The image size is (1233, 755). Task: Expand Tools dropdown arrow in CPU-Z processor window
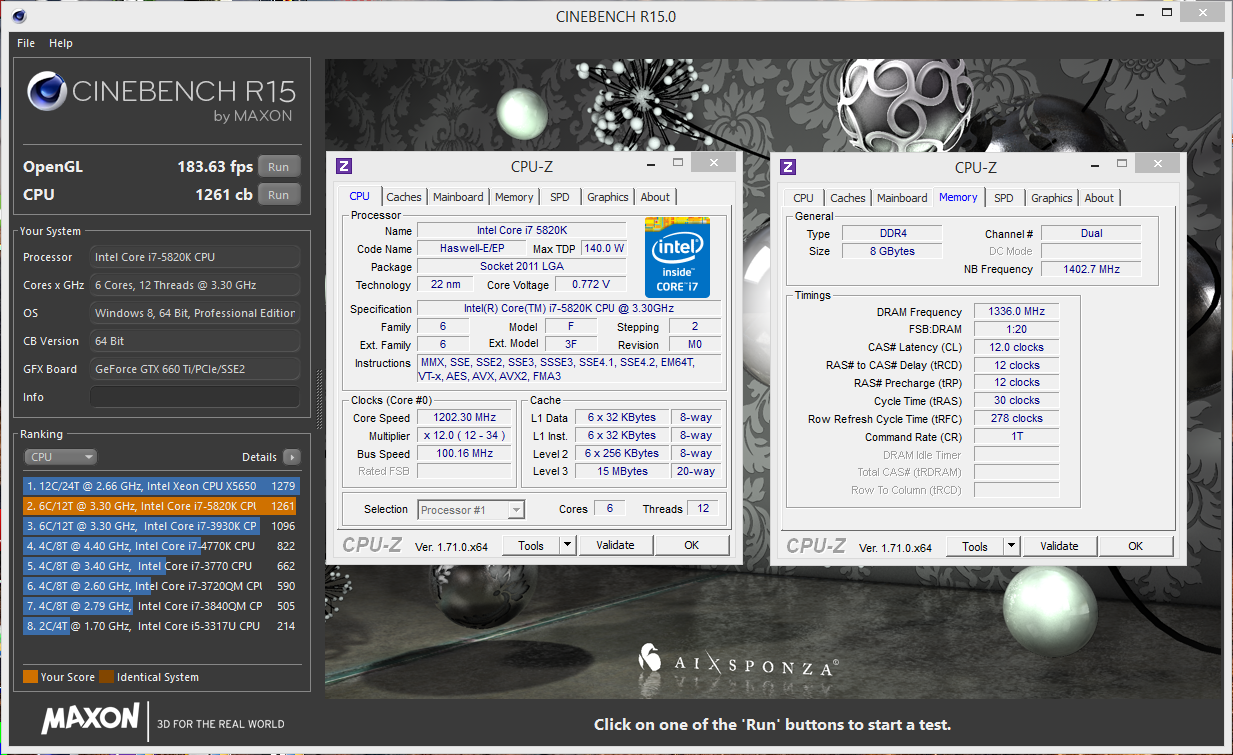pyautogui.click(x=568, y=545)
